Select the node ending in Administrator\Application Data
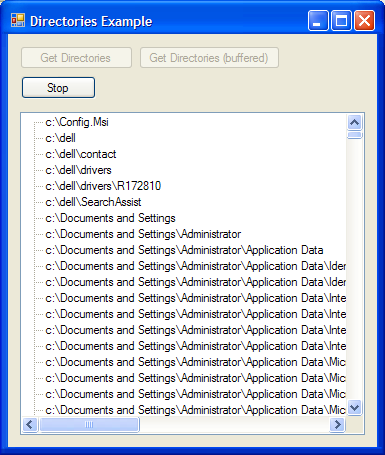 tap(184, 250)
